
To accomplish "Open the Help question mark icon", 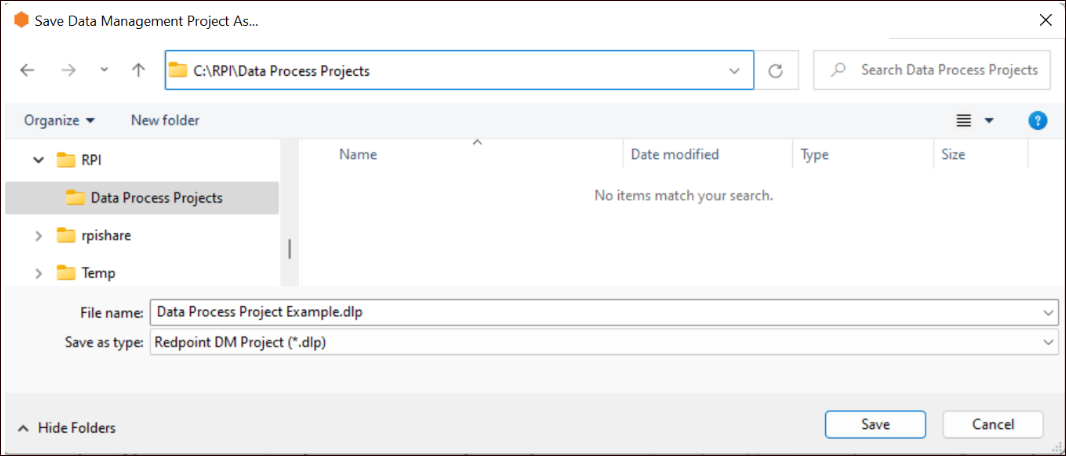I will [1037, 121].
